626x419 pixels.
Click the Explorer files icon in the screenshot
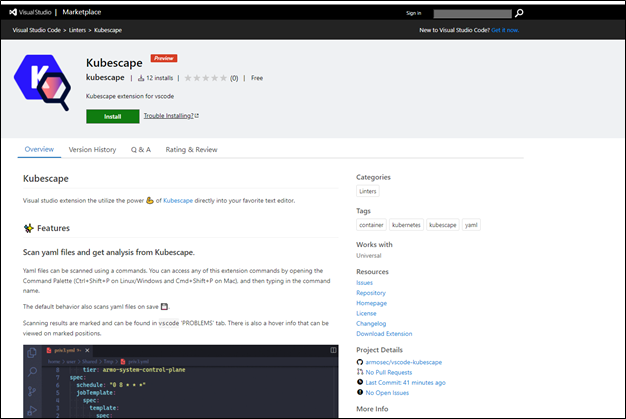coord(32,353)
